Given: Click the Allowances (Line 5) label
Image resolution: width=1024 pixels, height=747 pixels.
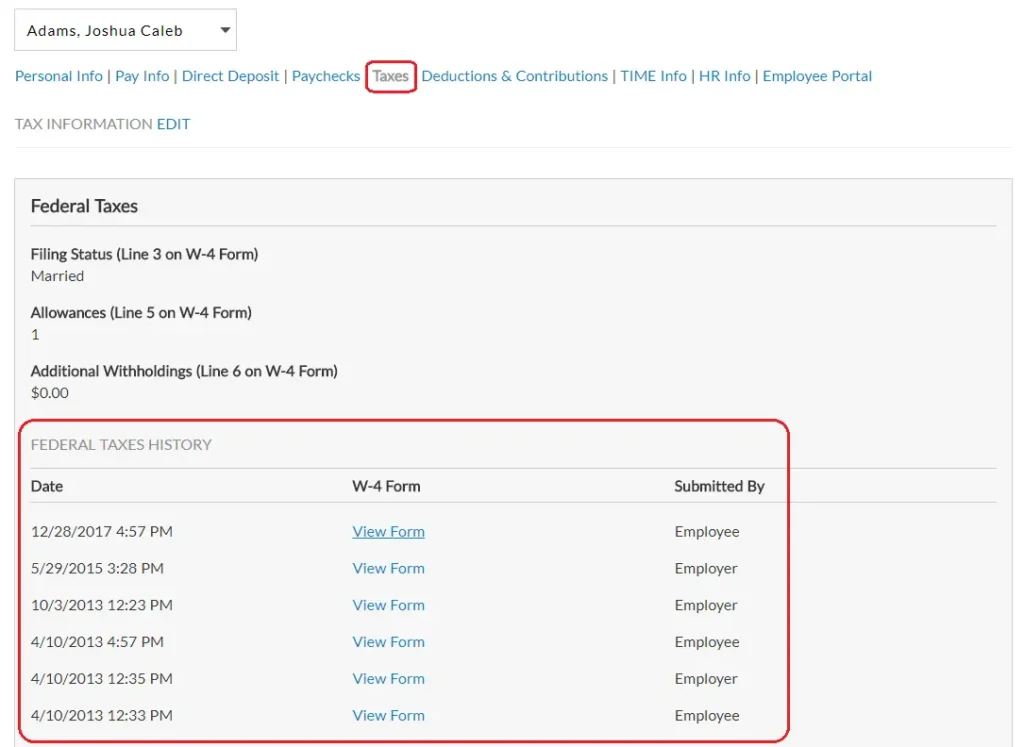Looking at the screenshot, I should coord(141,313).
